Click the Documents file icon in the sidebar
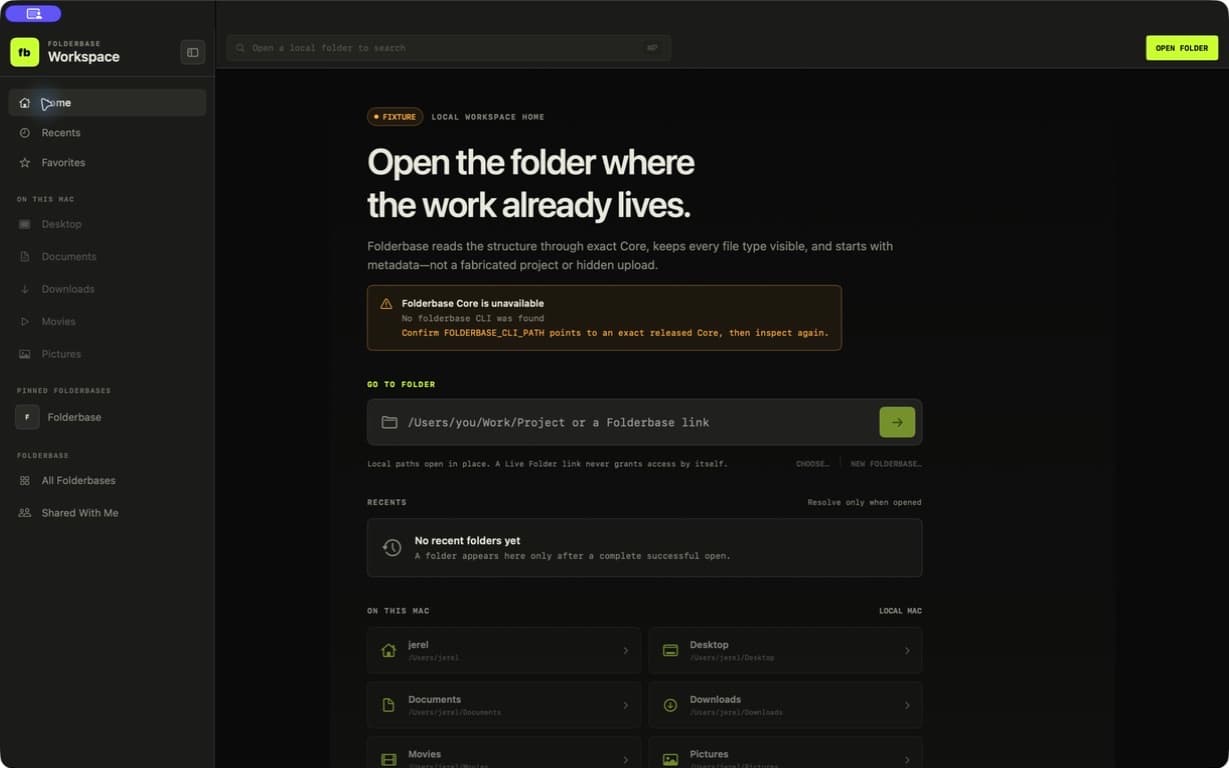The width and height of the screenshot is (1229, 768). click(x=25, y=257)
